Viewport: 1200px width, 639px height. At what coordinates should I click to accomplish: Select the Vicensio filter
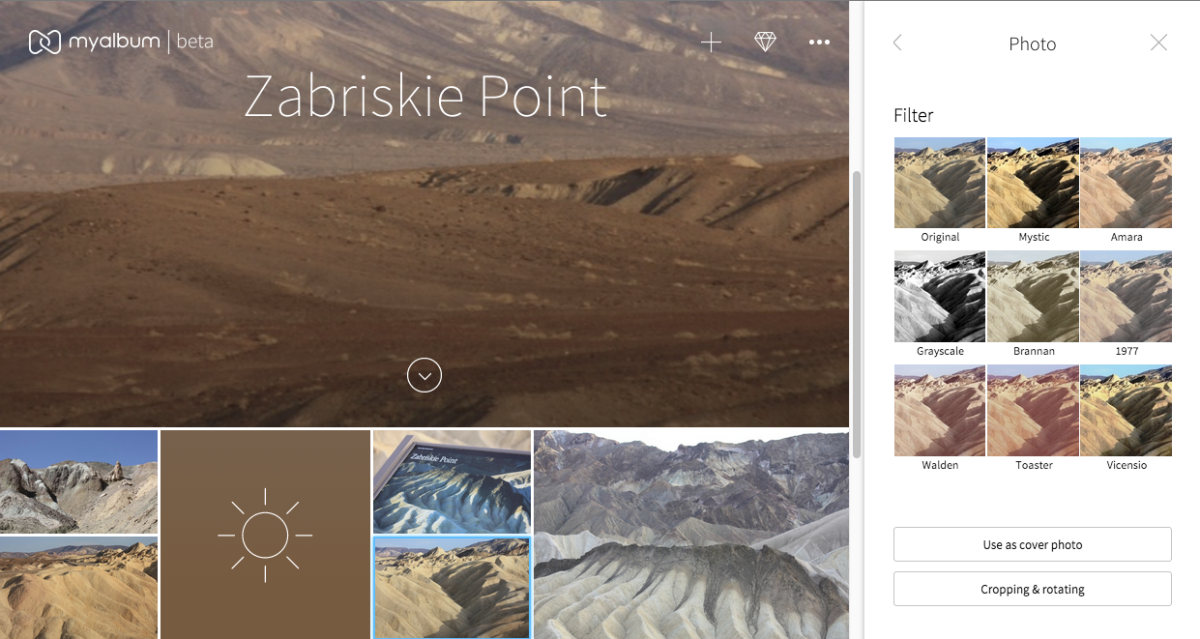(x=1126, y=411)
